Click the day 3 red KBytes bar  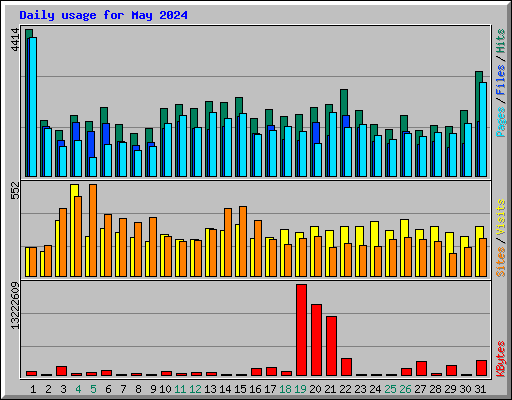pyautogui.click(x=61, y=371)
